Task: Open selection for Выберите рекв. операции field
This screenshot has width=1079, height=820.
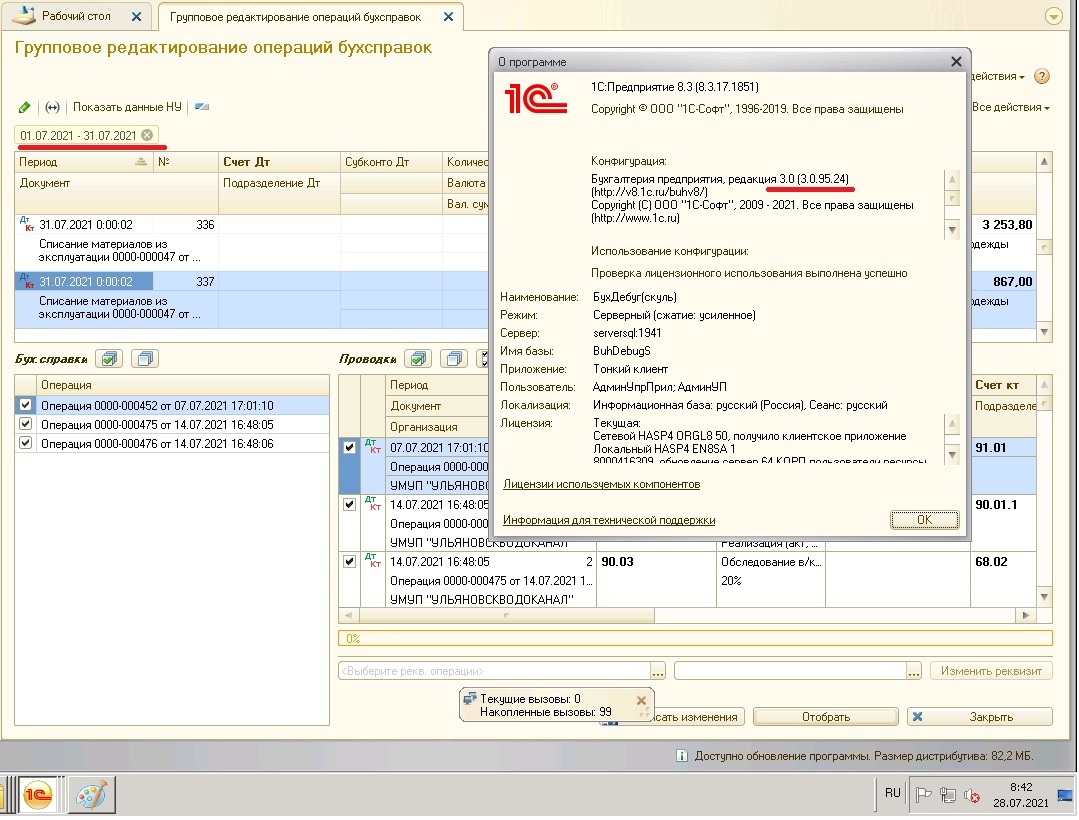Action: click(658, 671)
